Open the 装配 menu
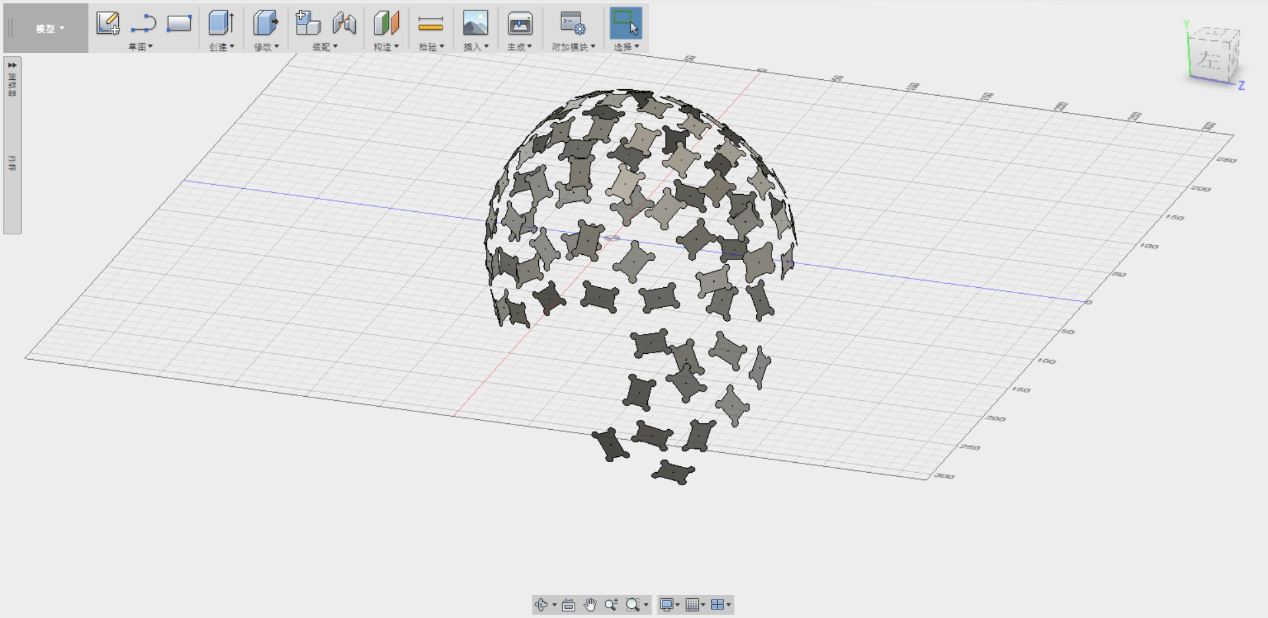The image size is (1268, 618). pos(325,47)
